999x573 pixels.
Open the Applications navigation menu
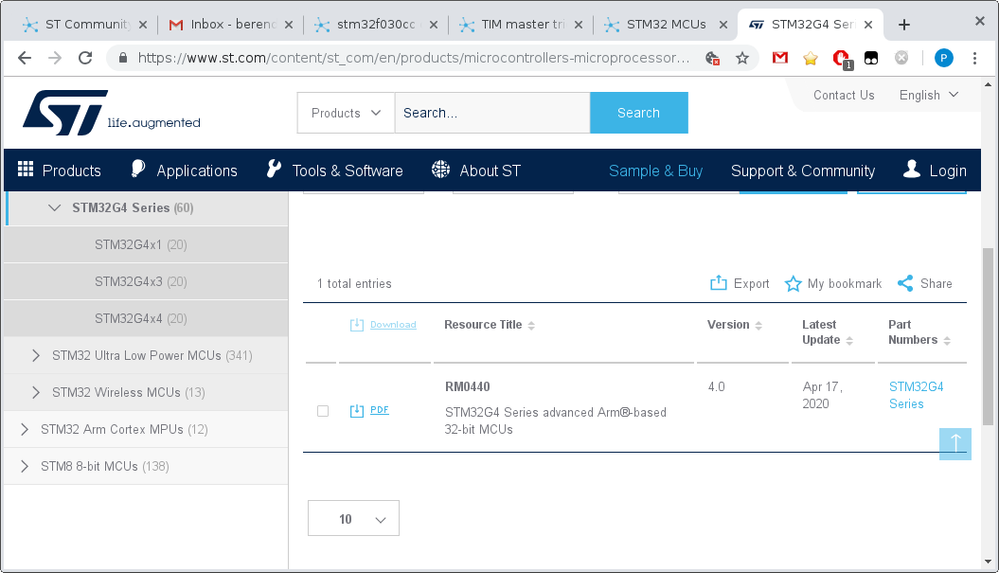[x=185, y=170]
